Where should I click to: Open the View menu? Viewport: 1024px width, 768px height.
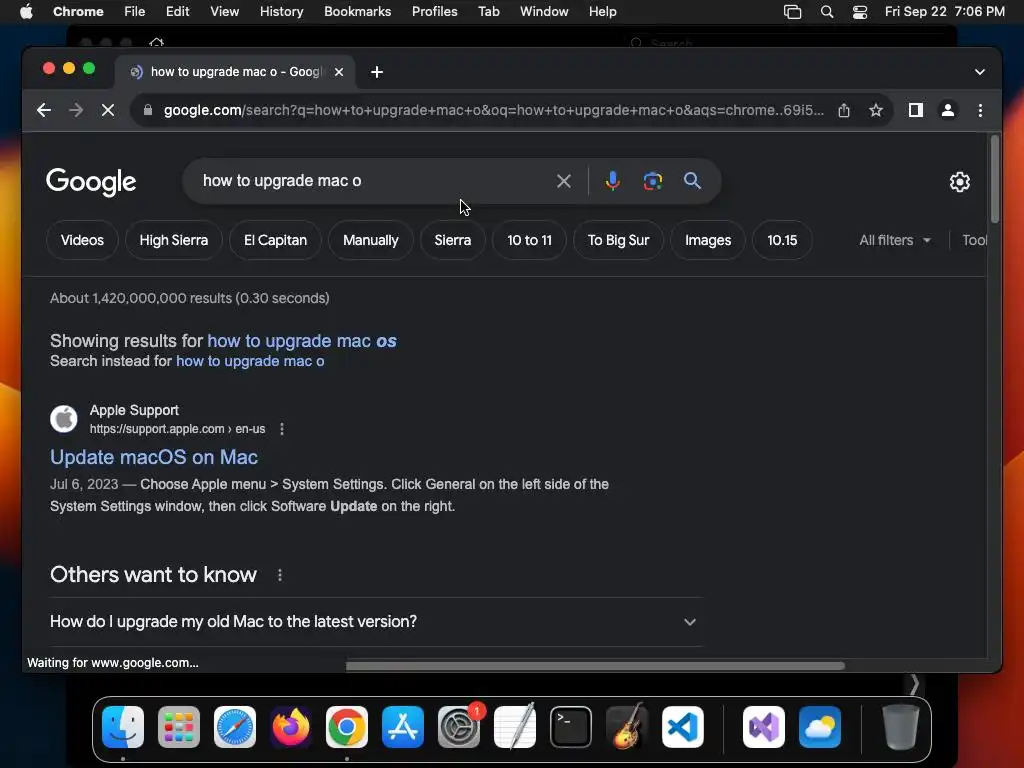225,12
